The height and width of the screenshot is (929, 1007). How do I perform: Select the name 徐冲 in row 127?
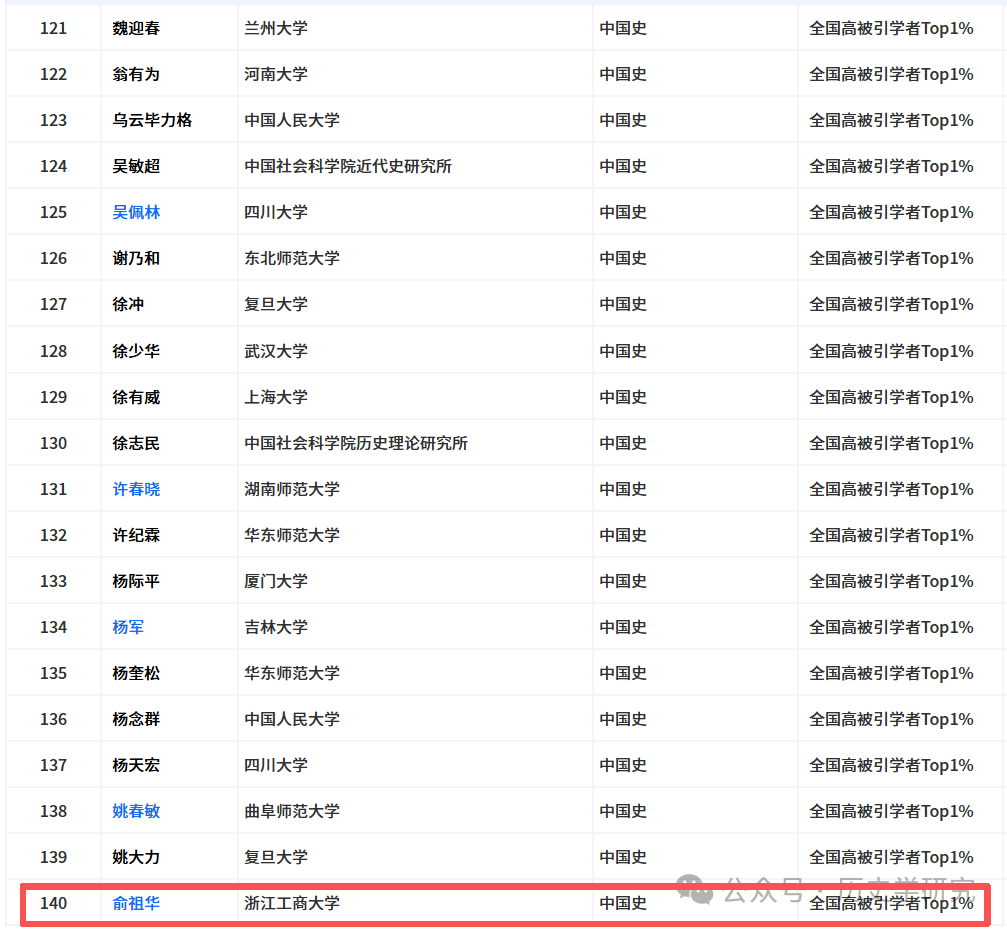(x=128, y=304)
